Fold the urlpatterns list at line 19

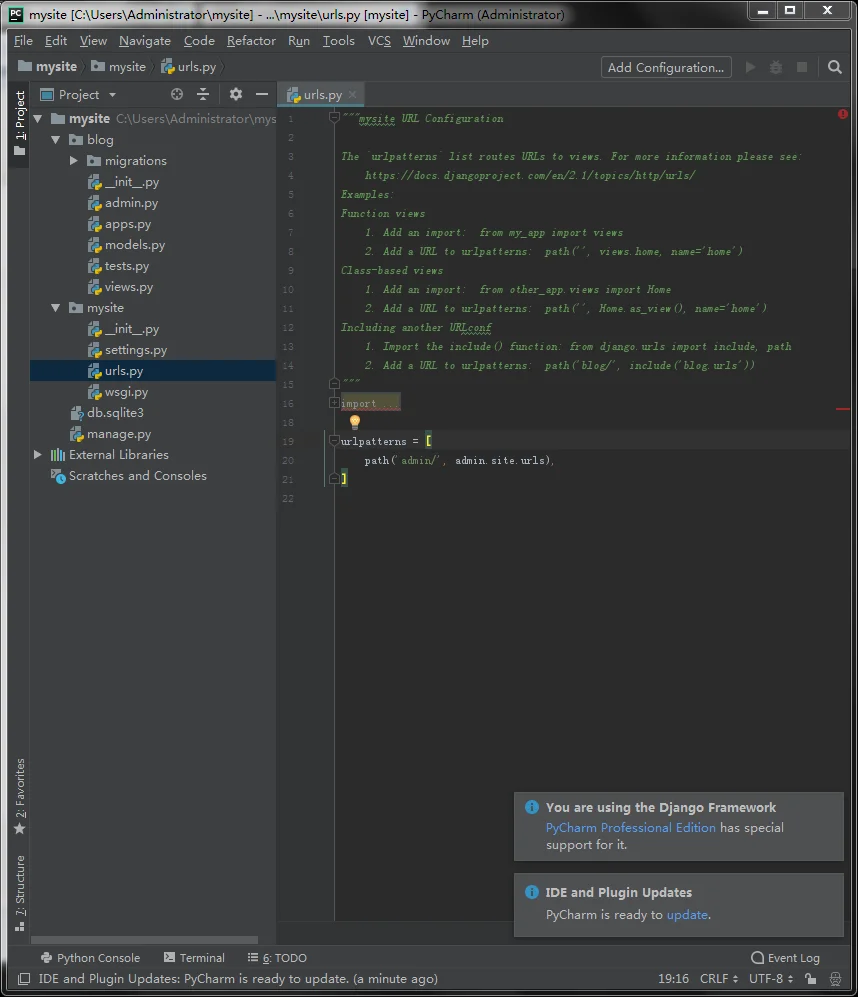334,440
